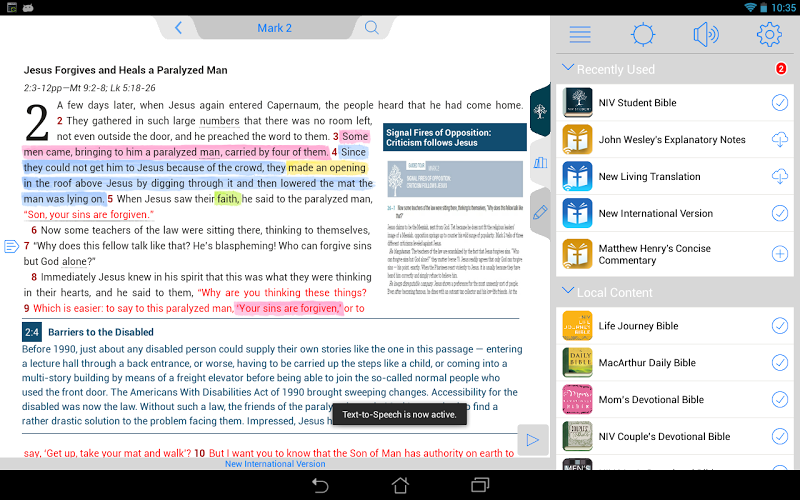Screen dimensions: 800x500
Task: Start playback with the play arrow button
Action: [533, 440]
